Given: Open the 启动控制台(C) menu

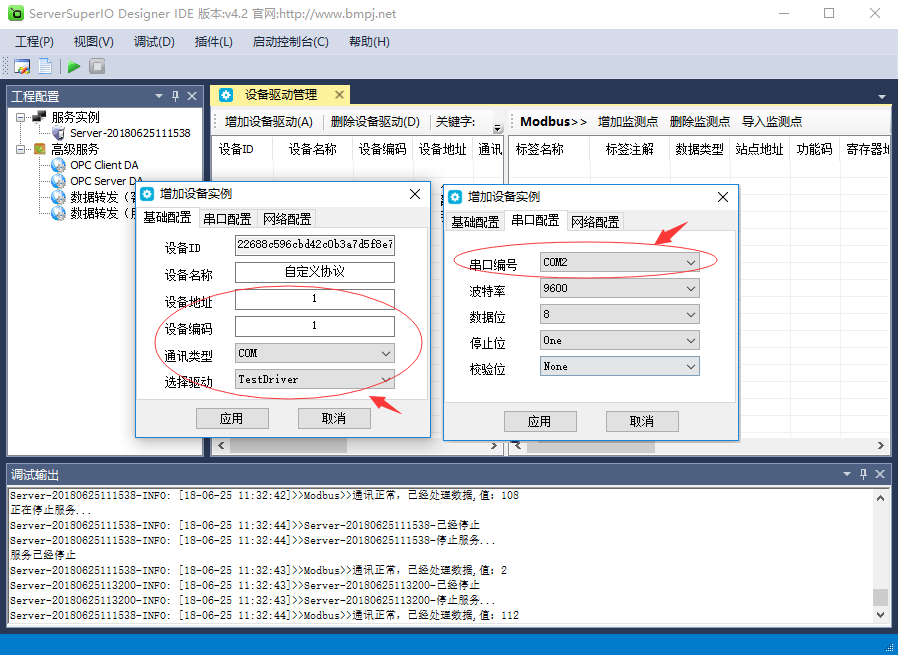Looking at the screenshot, I should point(291,42).
